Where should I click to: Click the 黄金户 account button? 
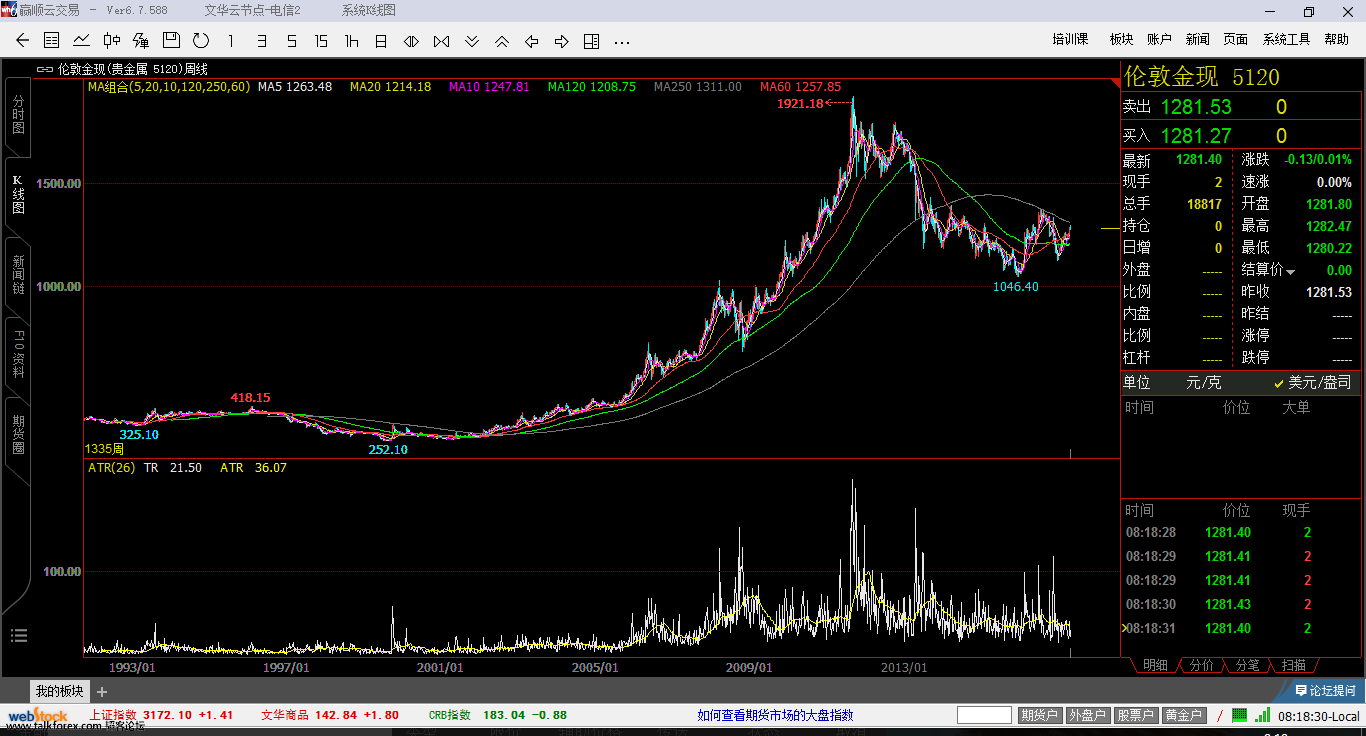[x=1184, y=715]
